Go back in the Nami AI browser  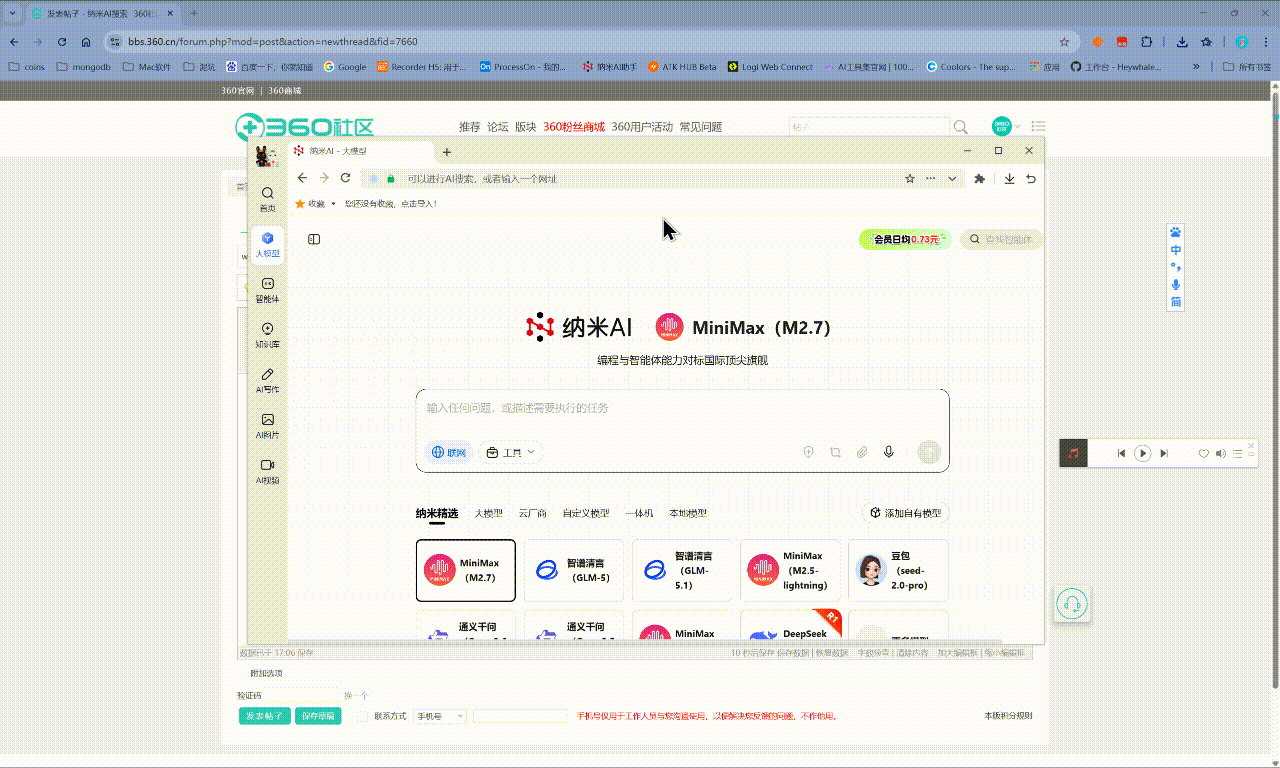coord(302,178)
